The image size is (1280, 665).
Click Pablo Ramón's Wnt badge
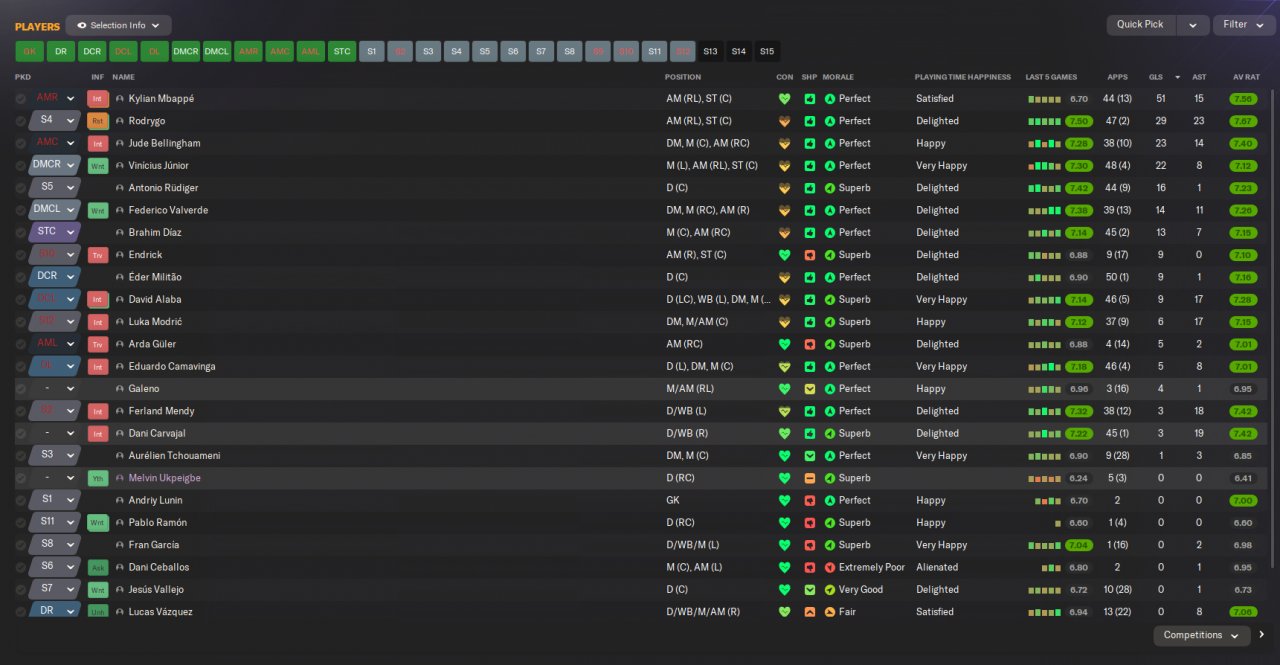pos(98,523)
